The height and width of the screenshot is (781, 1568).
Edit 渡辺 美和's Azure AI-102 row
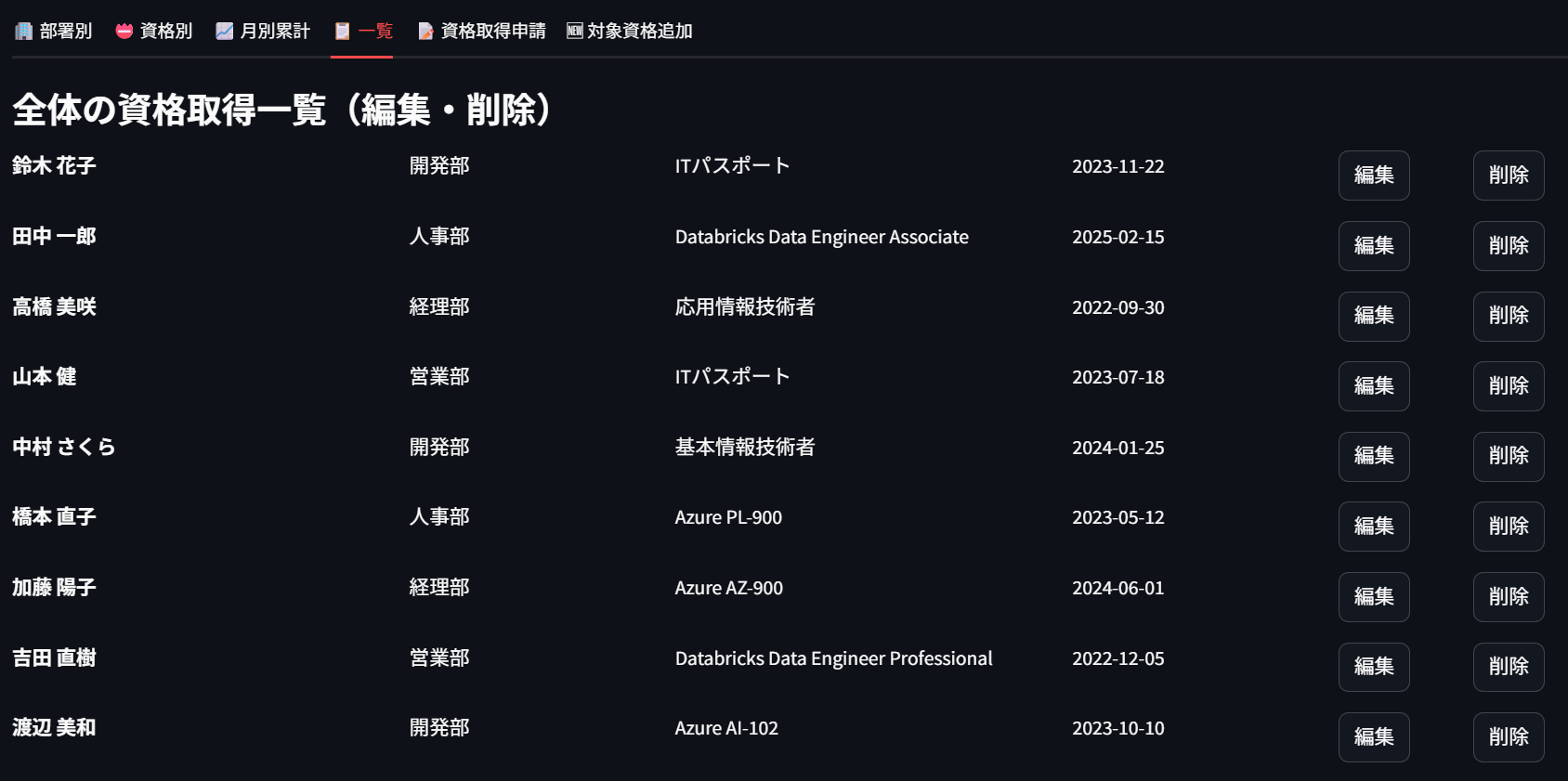point(1374,737)
